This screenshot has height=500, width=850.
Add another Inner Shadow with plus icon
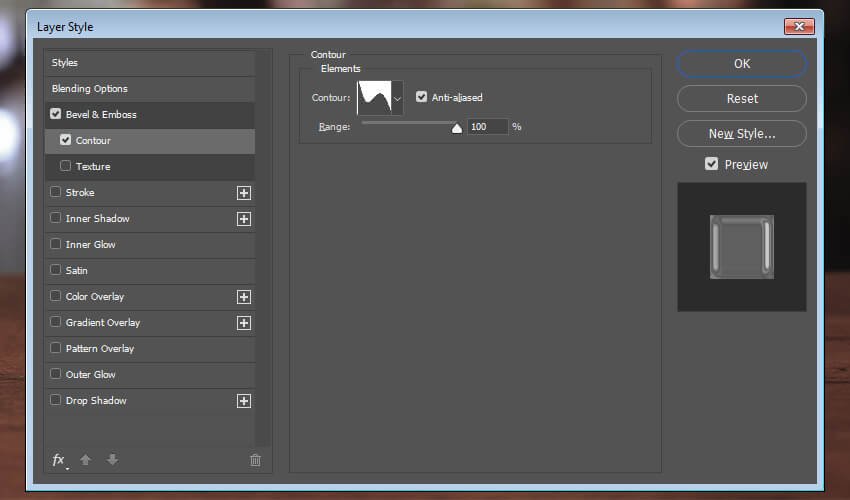244,219
